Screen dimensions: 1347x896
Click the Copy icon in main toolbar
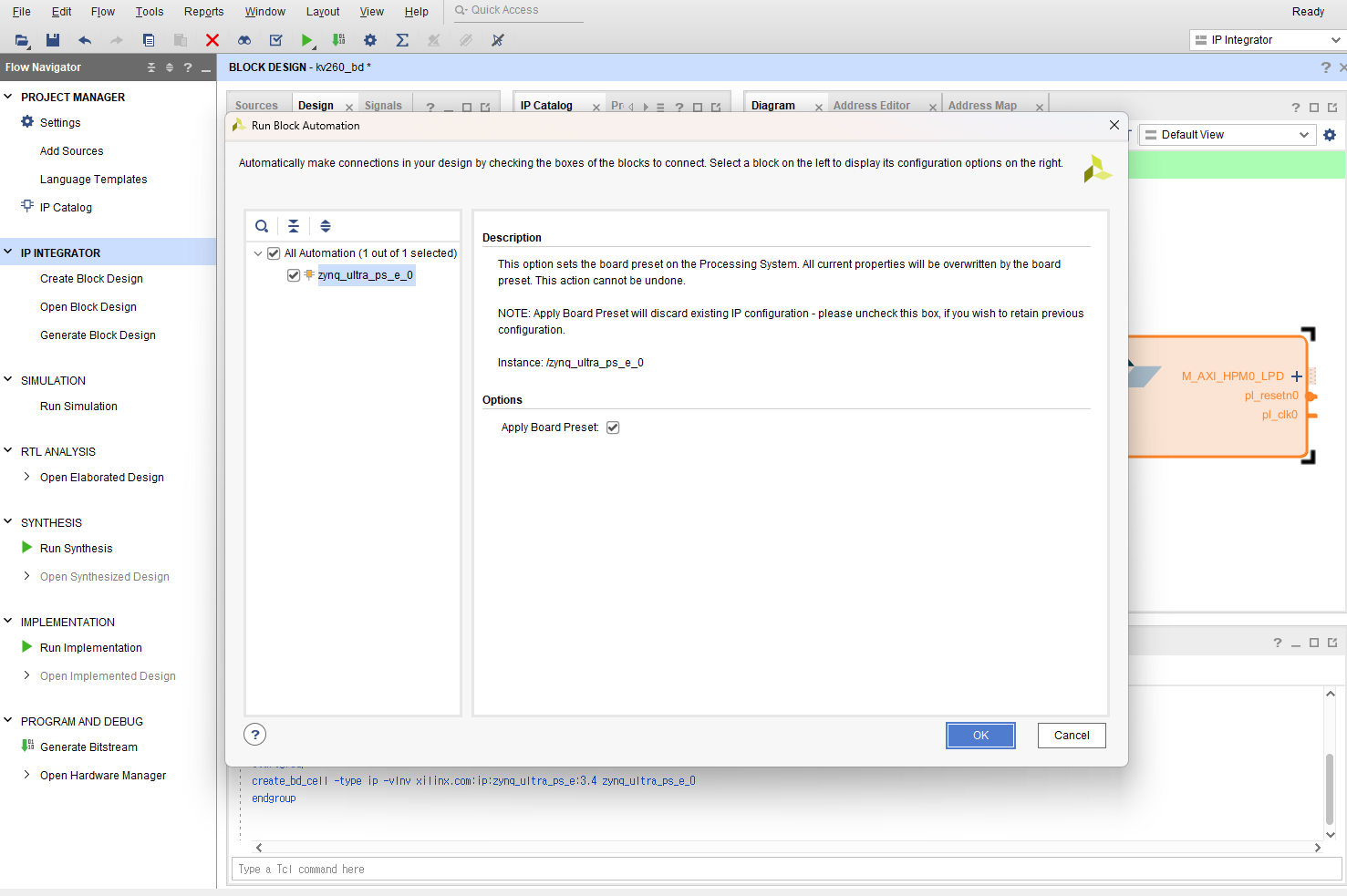[149, 40]
